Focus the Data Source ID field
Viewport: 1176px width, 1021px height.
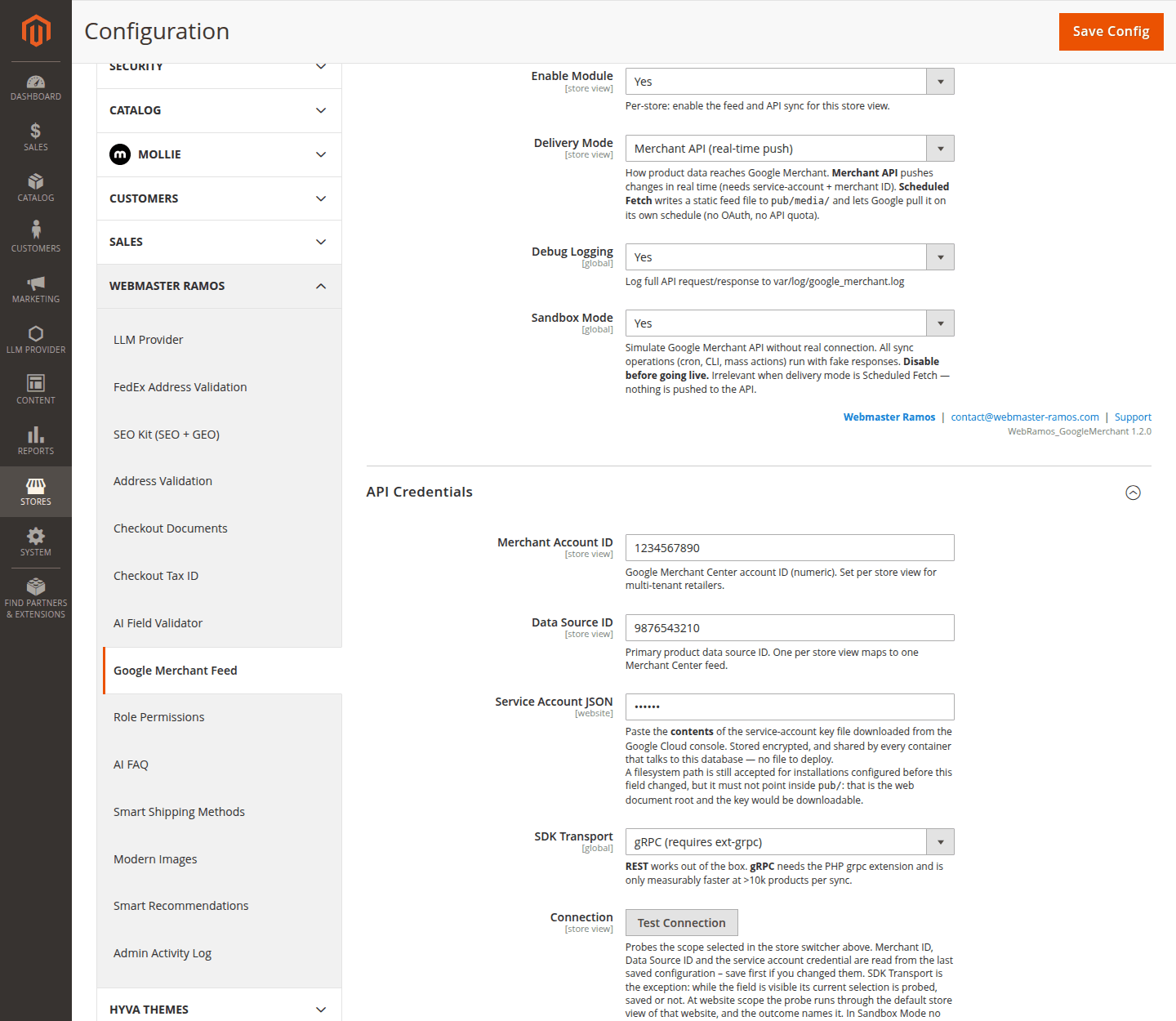coord(790,628)
